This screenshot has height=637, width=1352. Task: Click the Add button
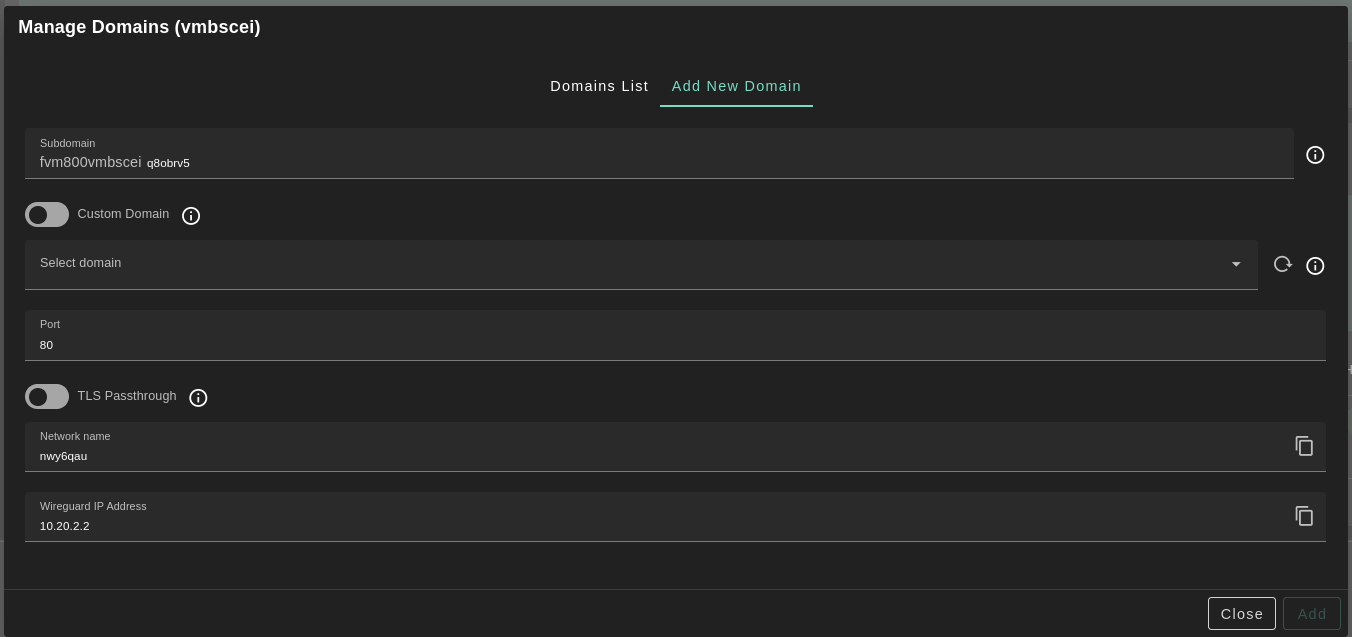coord(1311,614)
